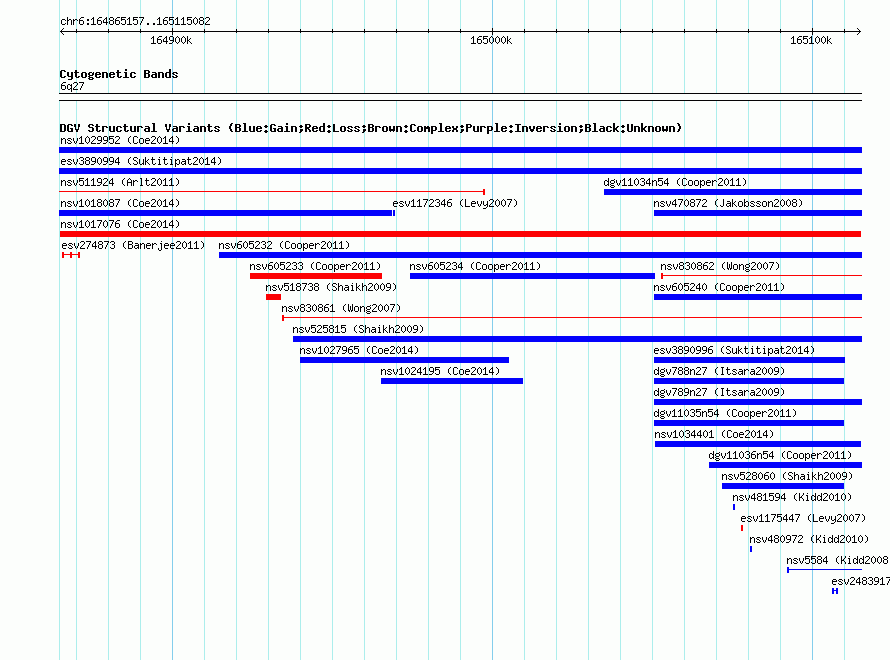Click the Cytogenetic Bands track title
This screenshot has height=660, width=890.
pyautogui.click(x=119, y=74)
